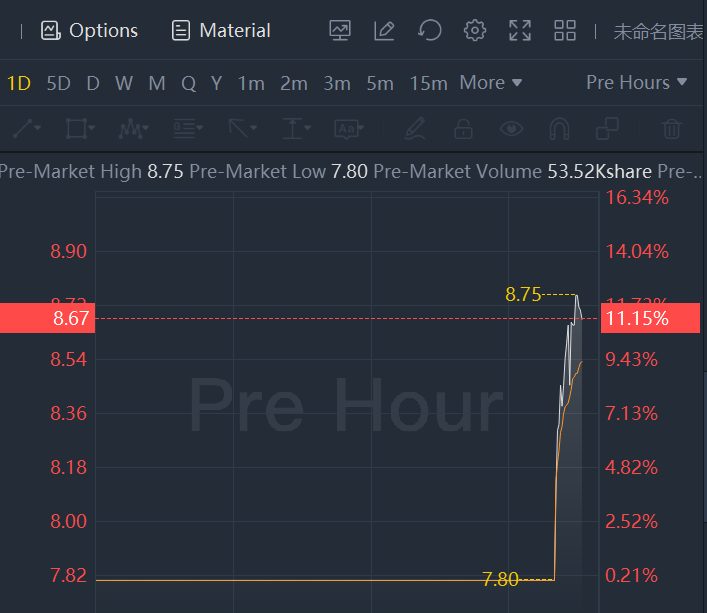The image size is (707, 613).
Task: Open the Pre Hours session dropdown
Action: 636,83
